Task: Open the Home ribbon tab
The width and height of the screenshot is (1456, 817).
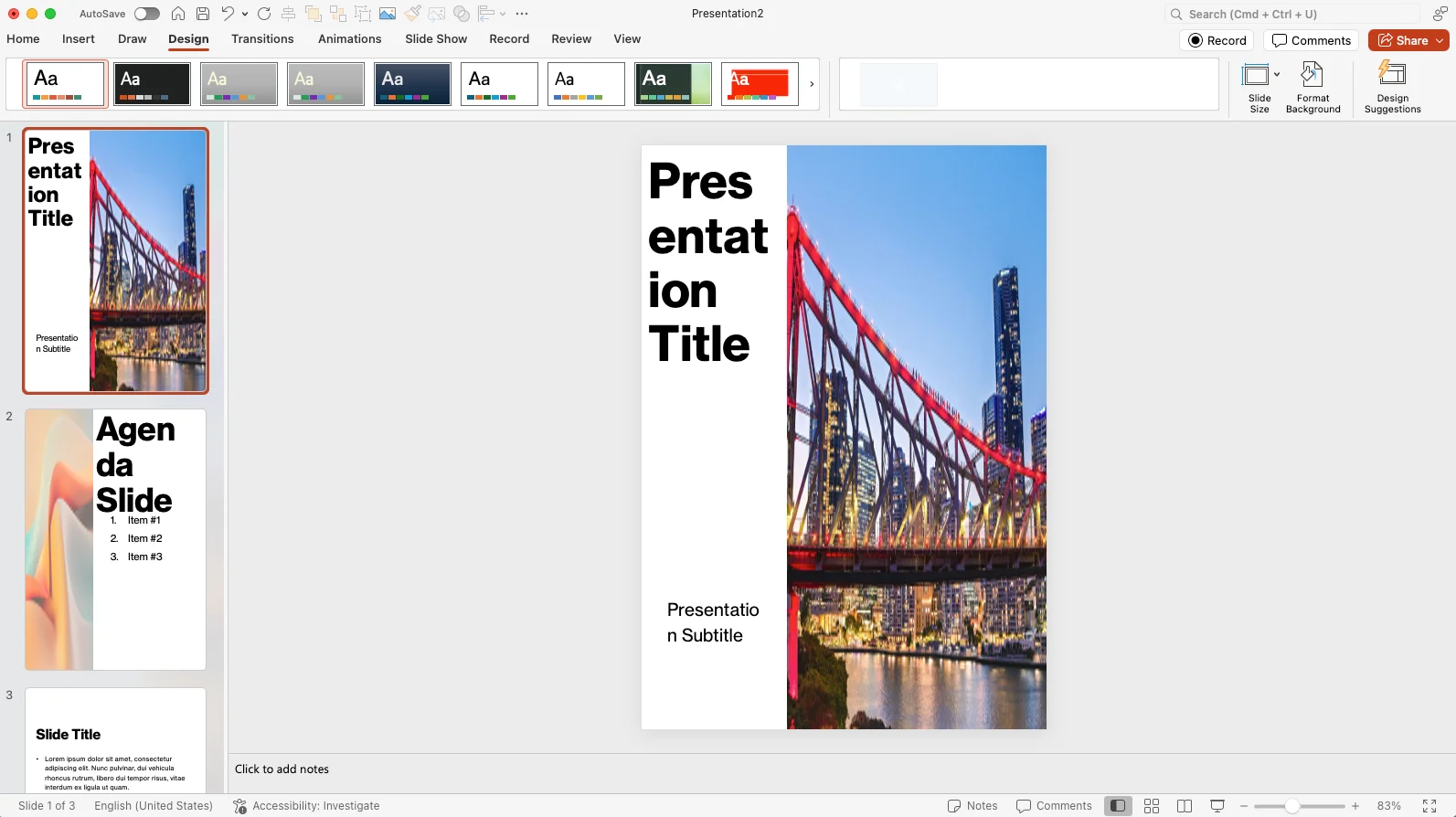Action: [x=23, y=39]
